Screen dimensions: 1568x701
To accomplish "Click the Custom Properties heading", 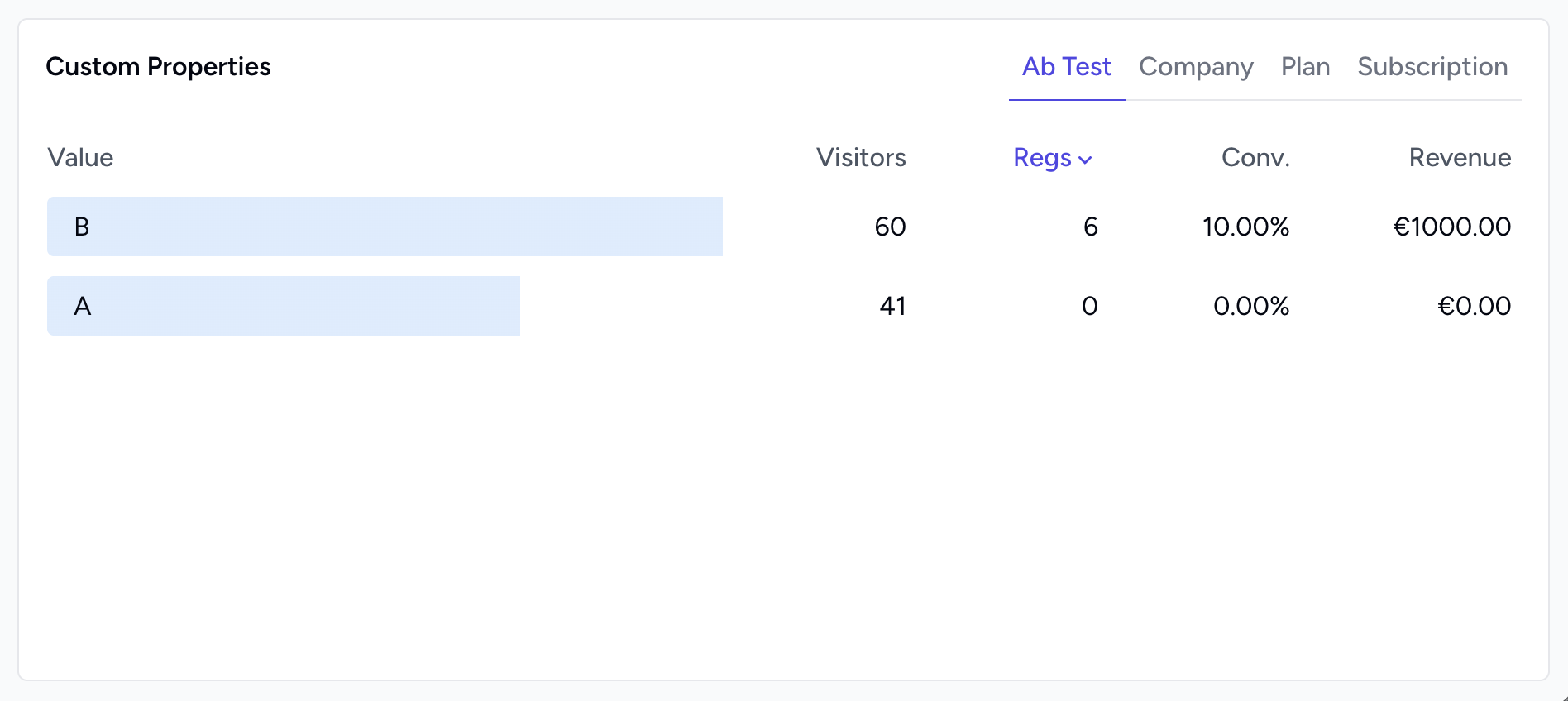I will tap(158, 67).
